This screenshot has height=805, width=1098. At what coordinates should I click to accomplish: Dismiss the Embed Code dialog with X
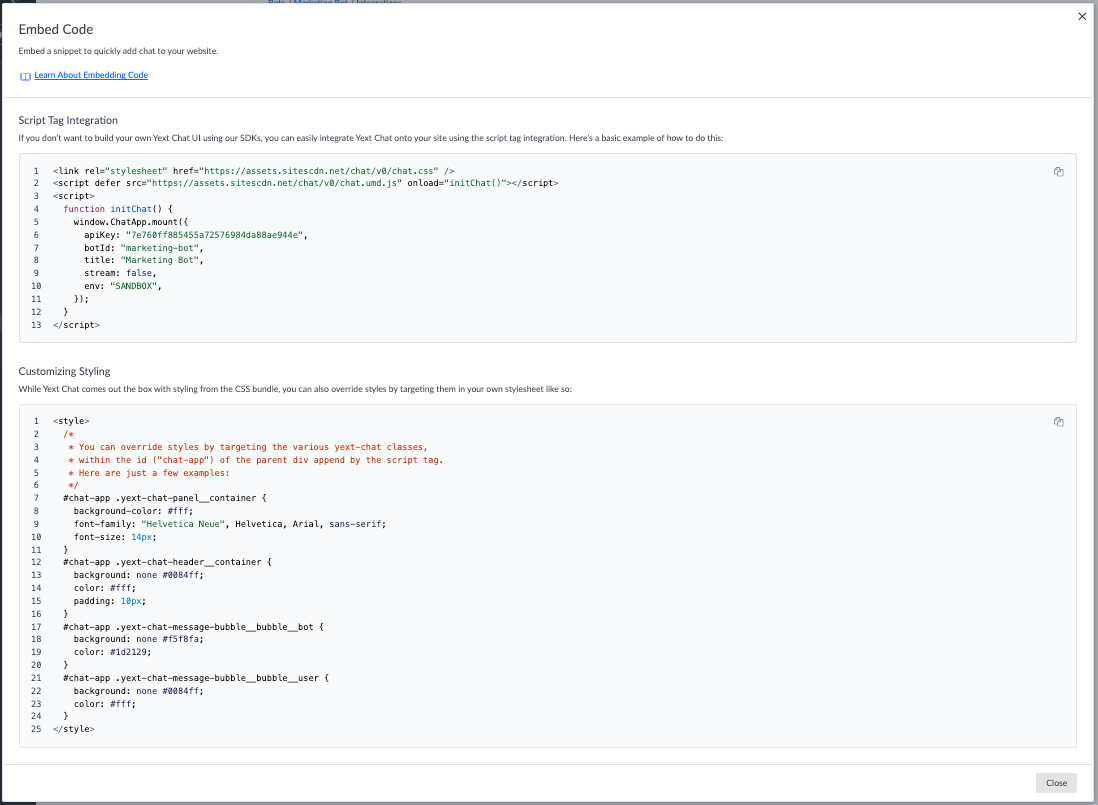coord(1082,16)
